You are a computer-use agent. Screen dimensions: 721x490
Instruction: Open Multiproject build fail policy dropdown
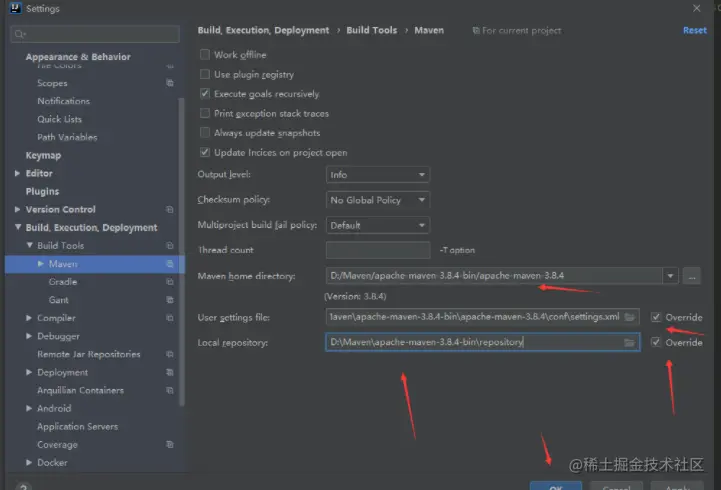point(378,225)
